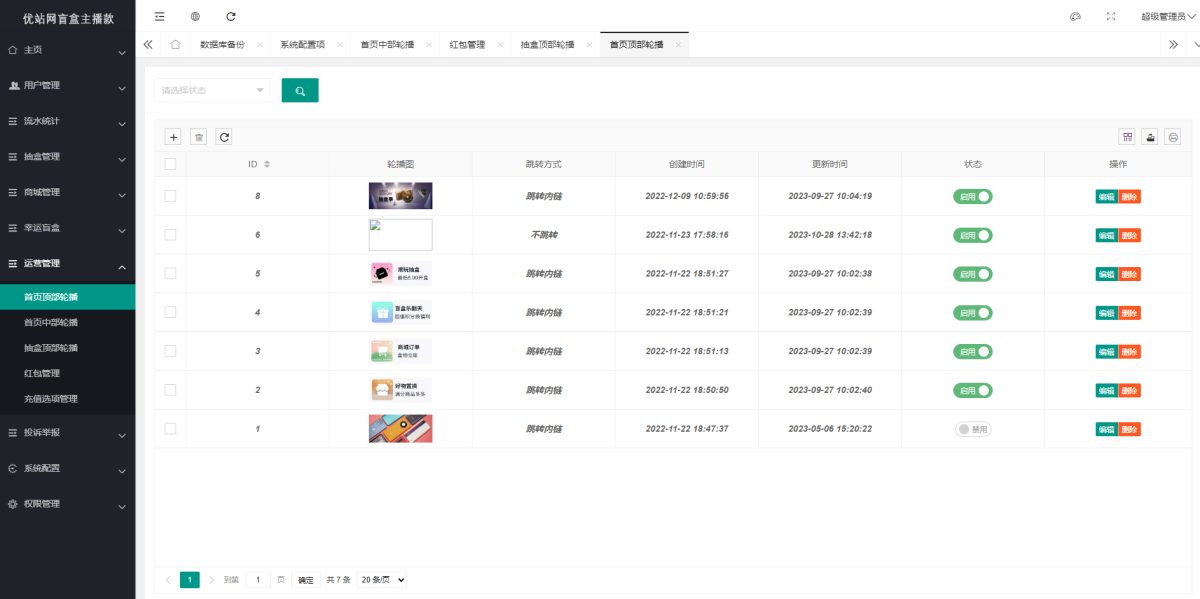This screenshot has height=599, width=1200.
Task: Click the carousel thumbnail for ID 1
Action: (x=400, y=429)
